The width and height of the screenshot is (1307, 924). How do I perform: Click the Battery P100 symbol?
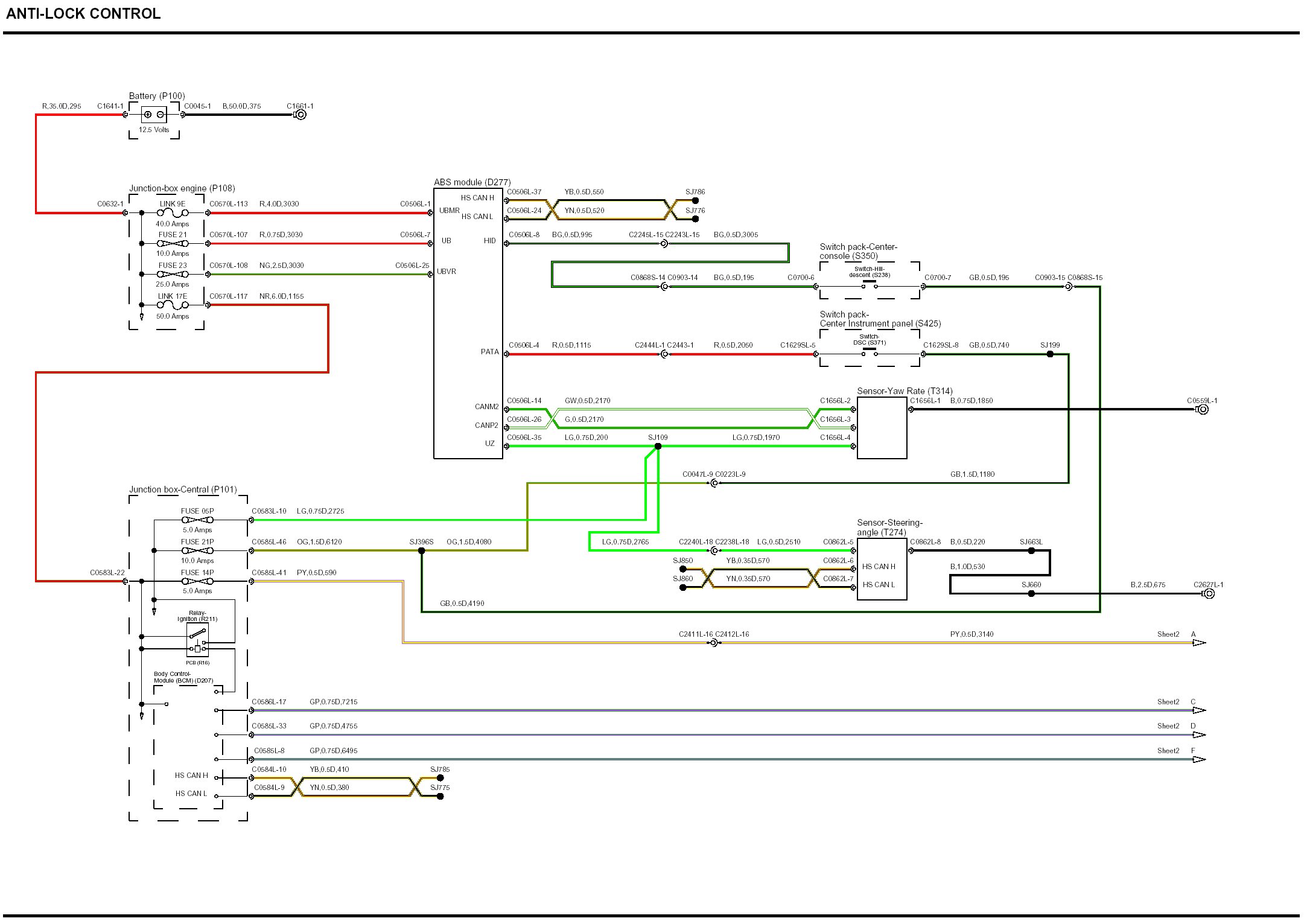(154, 115)
